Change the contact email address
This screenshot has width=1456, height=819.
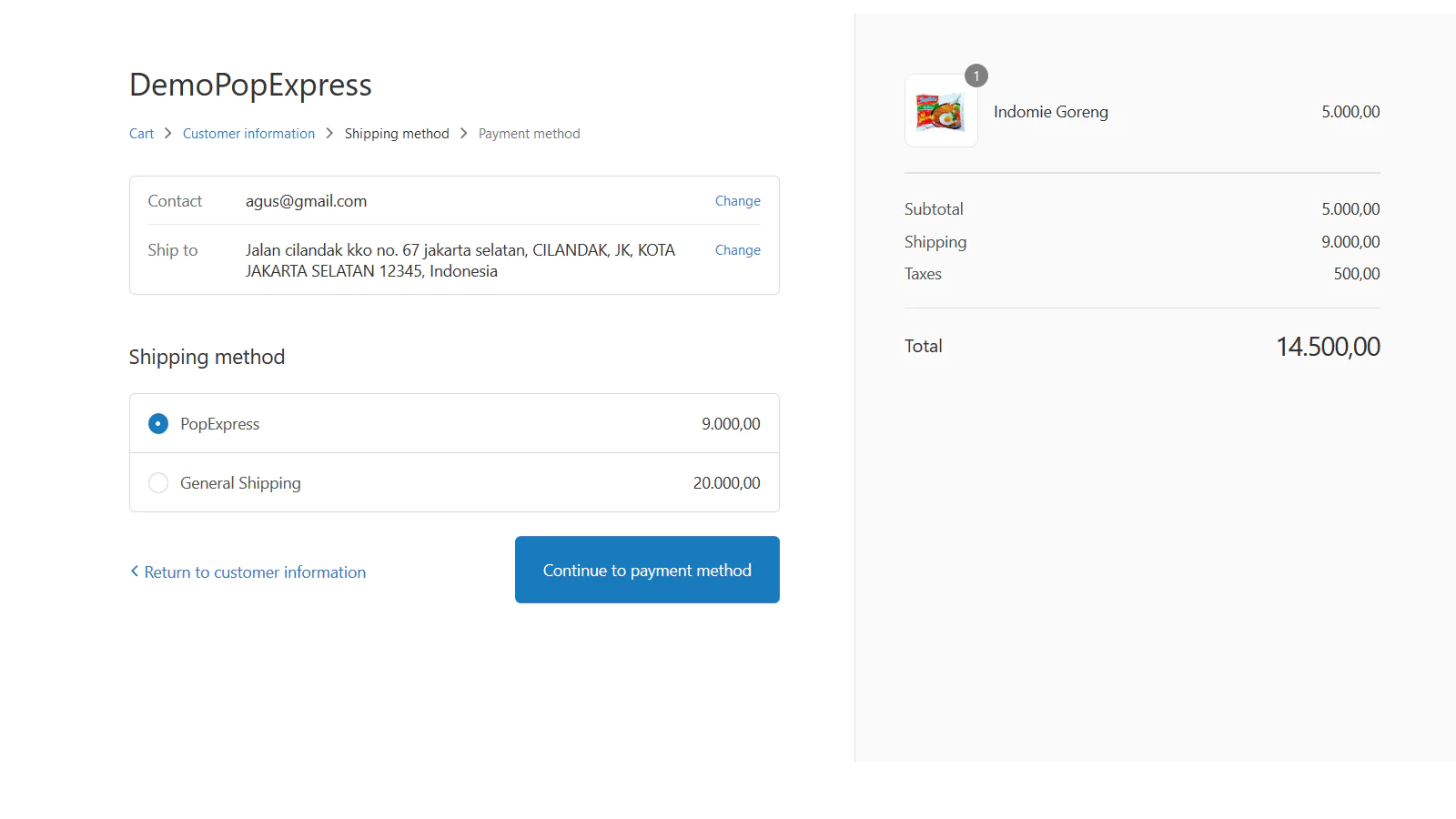click(x=737, y=200)
